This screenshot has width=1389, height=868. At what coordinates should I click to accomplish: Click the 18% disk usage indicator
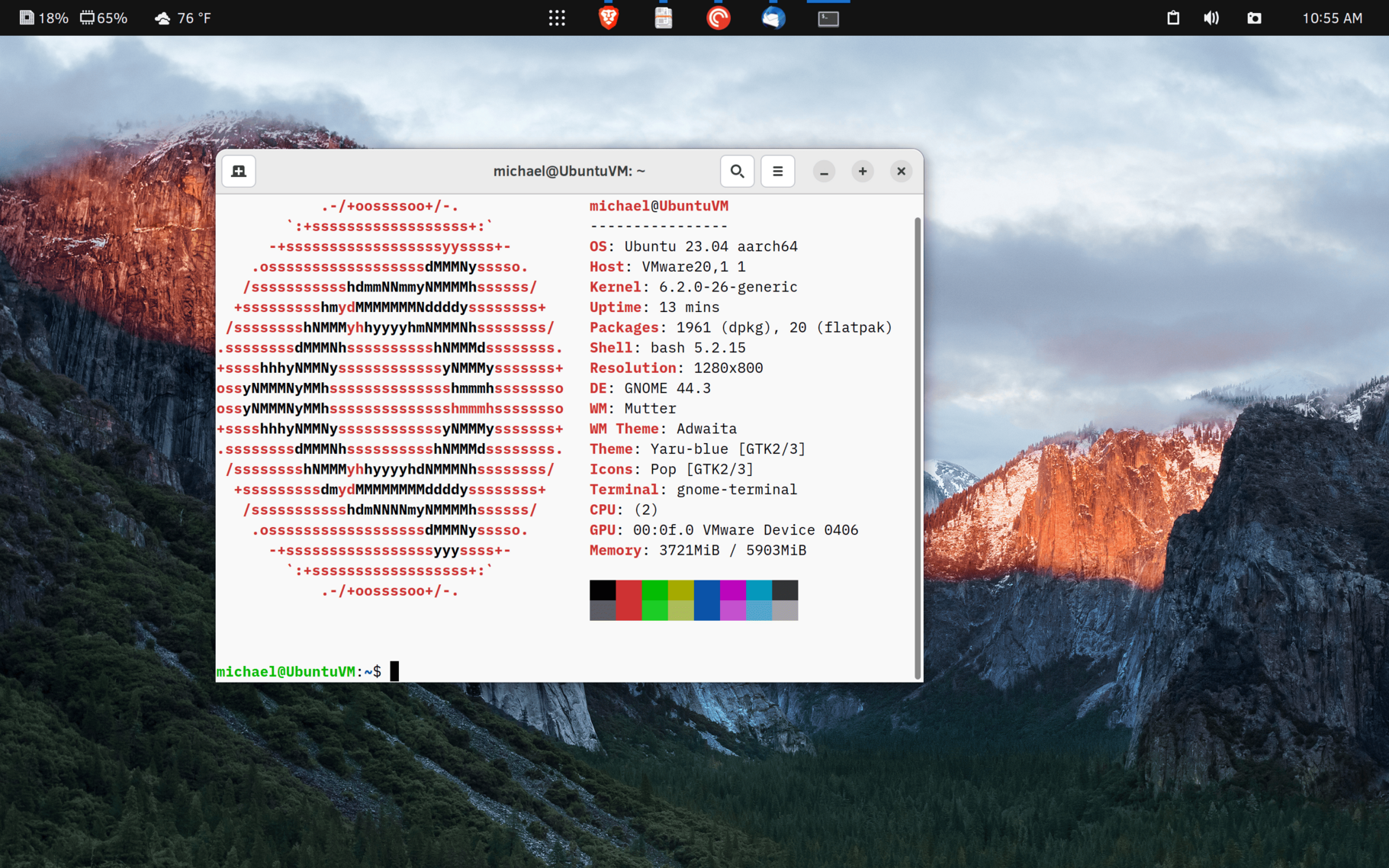coord(43,18)
